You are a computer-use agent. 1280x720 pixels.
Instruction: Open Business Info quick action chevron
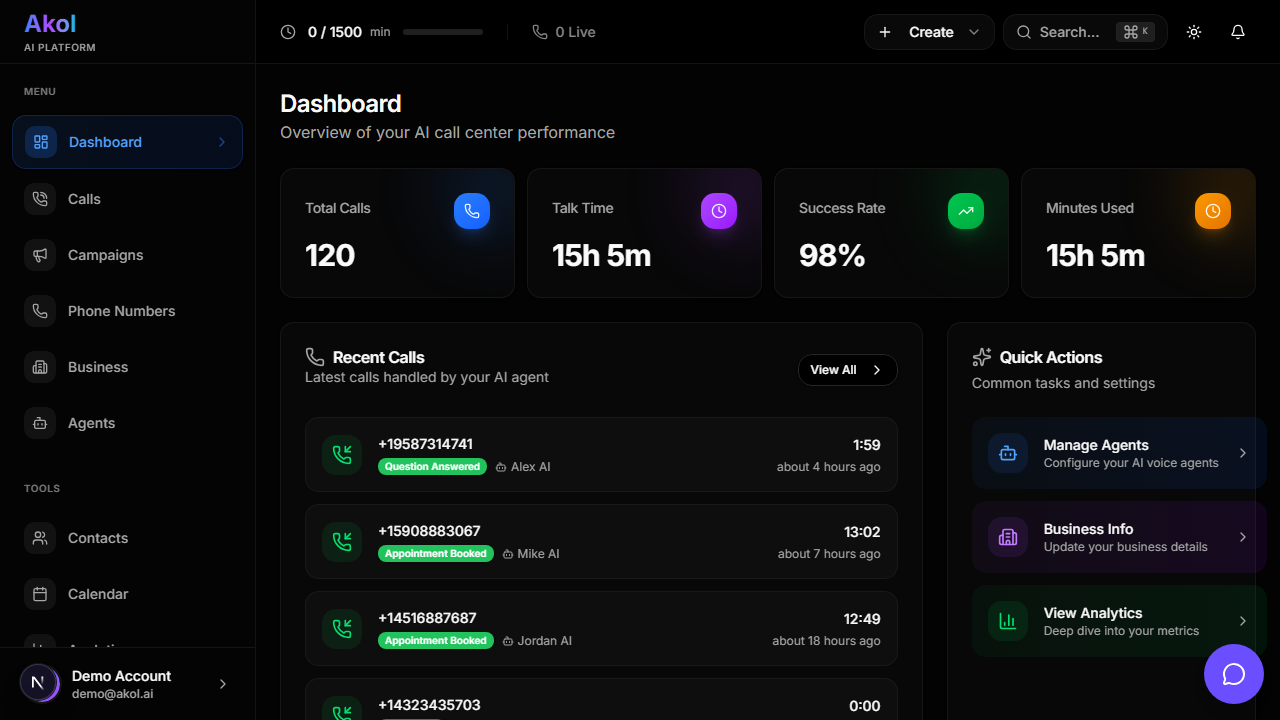coord(1243,537)
